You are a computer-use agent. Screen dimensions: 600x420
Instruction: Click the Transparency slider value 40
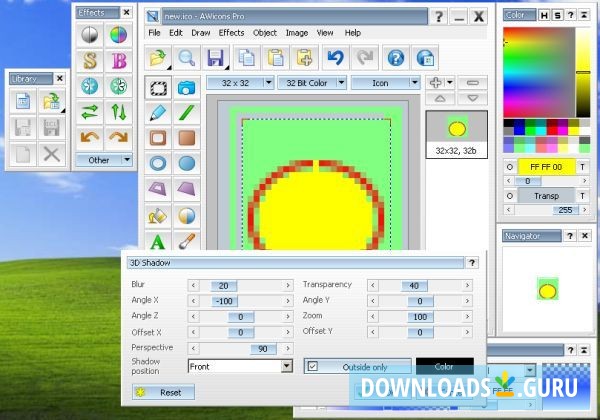414,286
